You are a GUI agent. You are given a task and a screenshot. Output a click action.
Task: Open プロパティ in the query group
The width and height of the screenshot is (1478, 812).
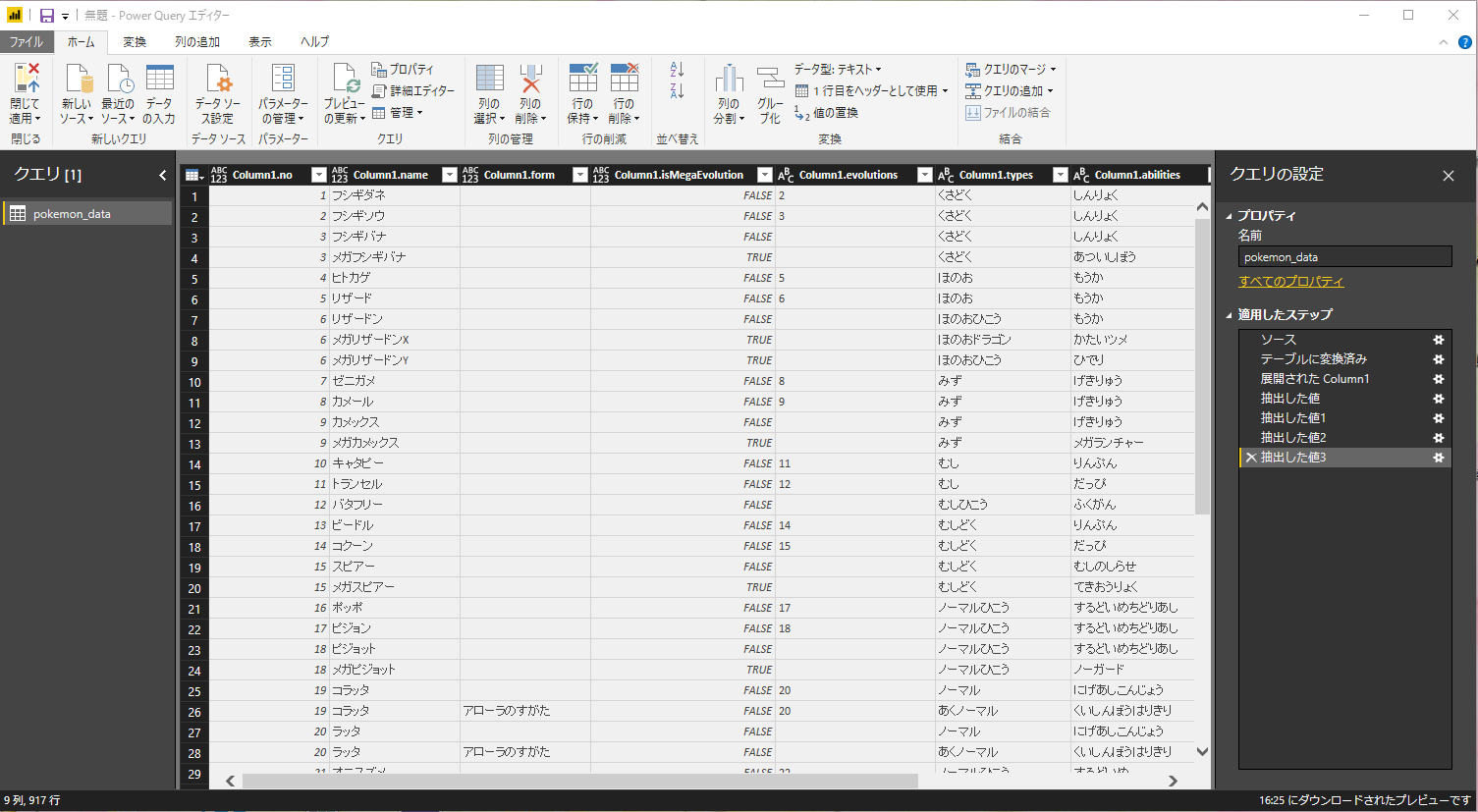click(403, 69)
